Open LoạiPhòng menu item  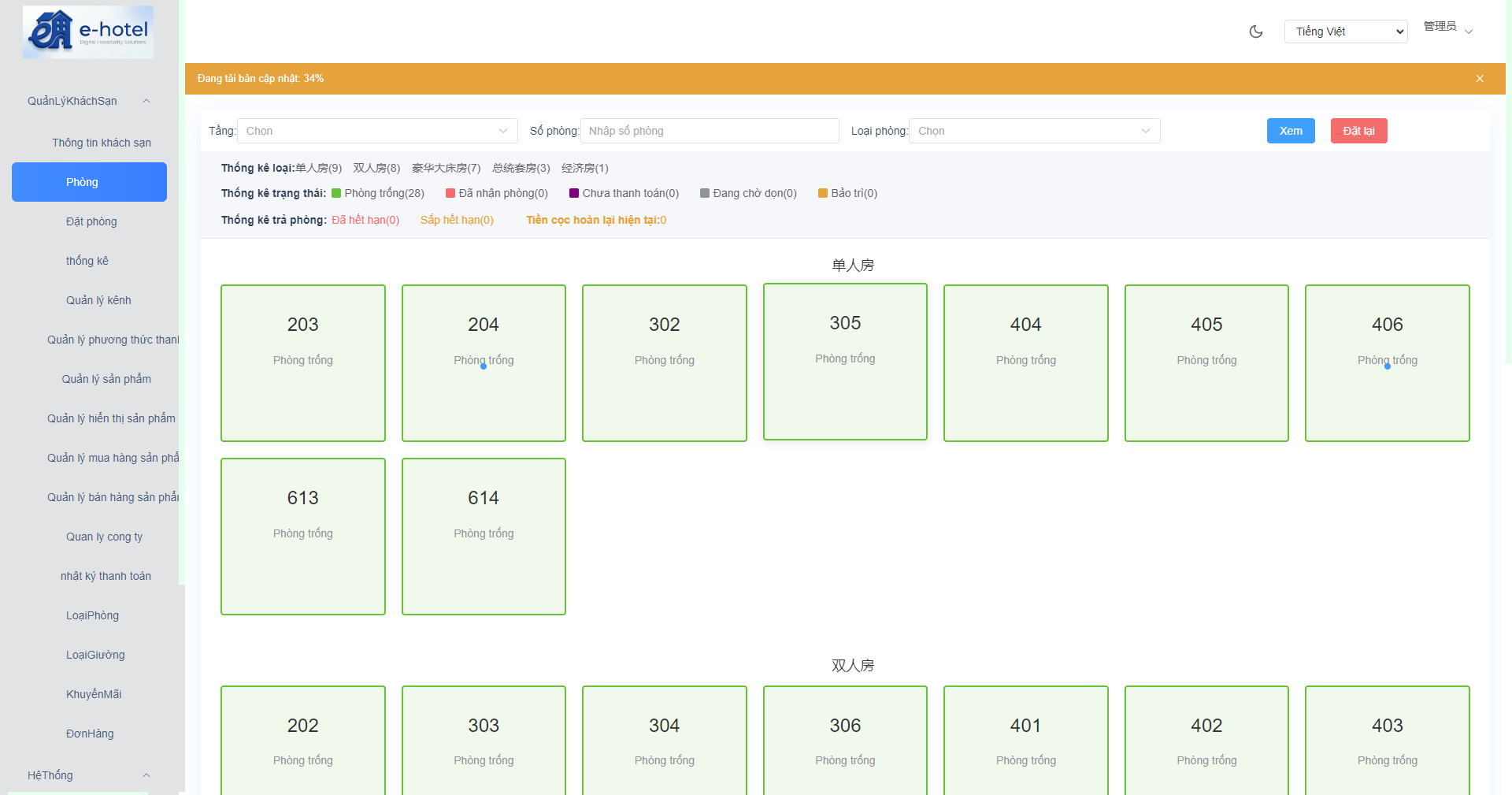92,615
